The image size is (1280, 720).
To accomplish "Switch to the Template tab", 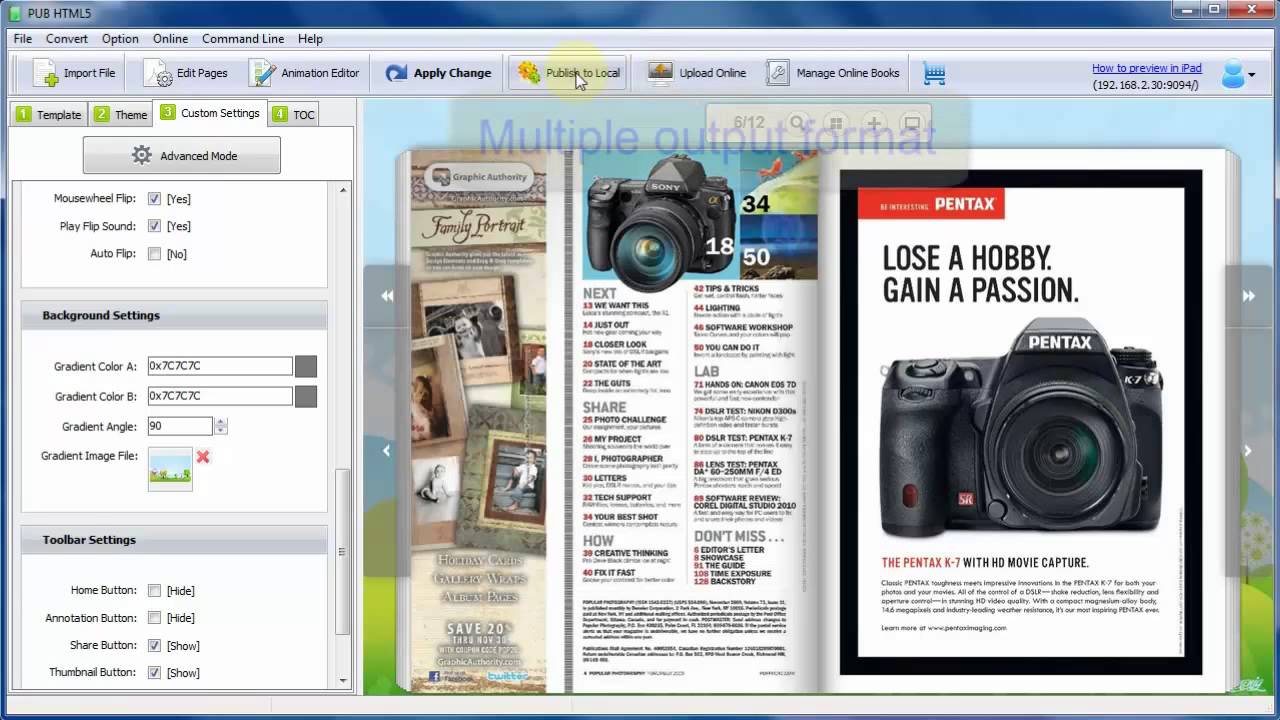I will [49, 114].
